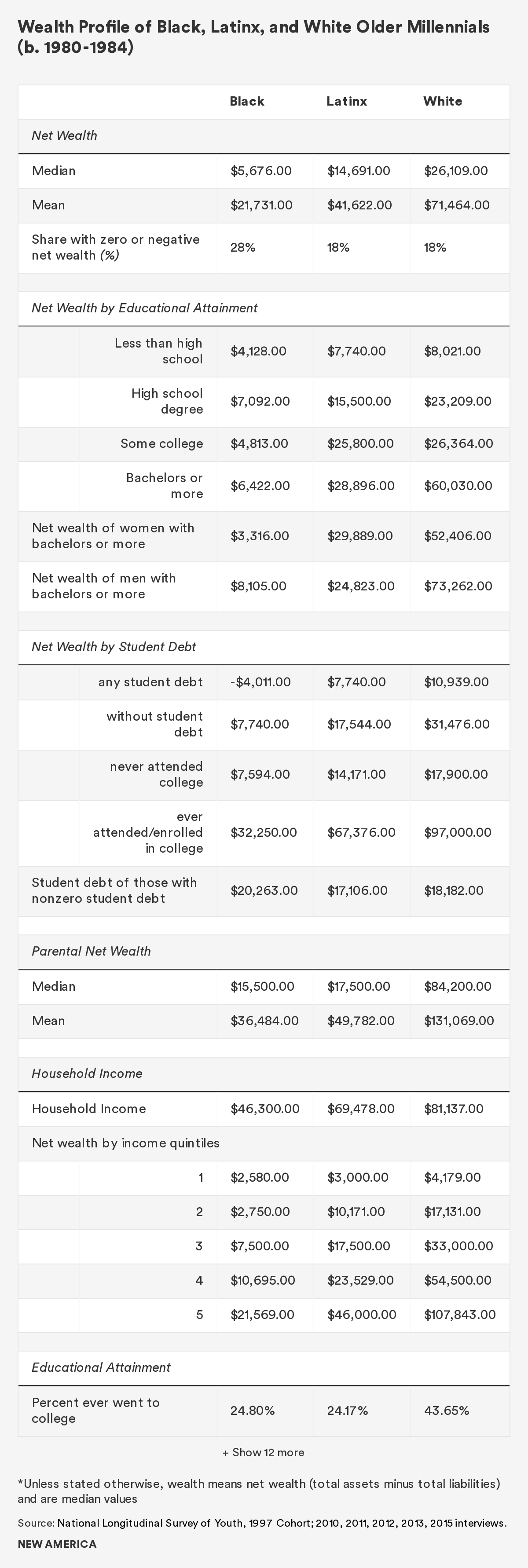Click the NEW AMERICA logo text
The height and width of the screenshot is (1568, 528).
coord(57,1544)
